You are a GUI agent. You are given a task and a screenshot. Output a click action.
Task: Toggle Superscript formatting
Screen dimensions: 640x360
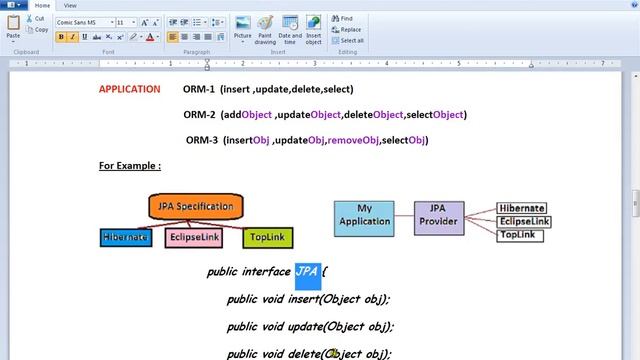(x=120, y=37)
